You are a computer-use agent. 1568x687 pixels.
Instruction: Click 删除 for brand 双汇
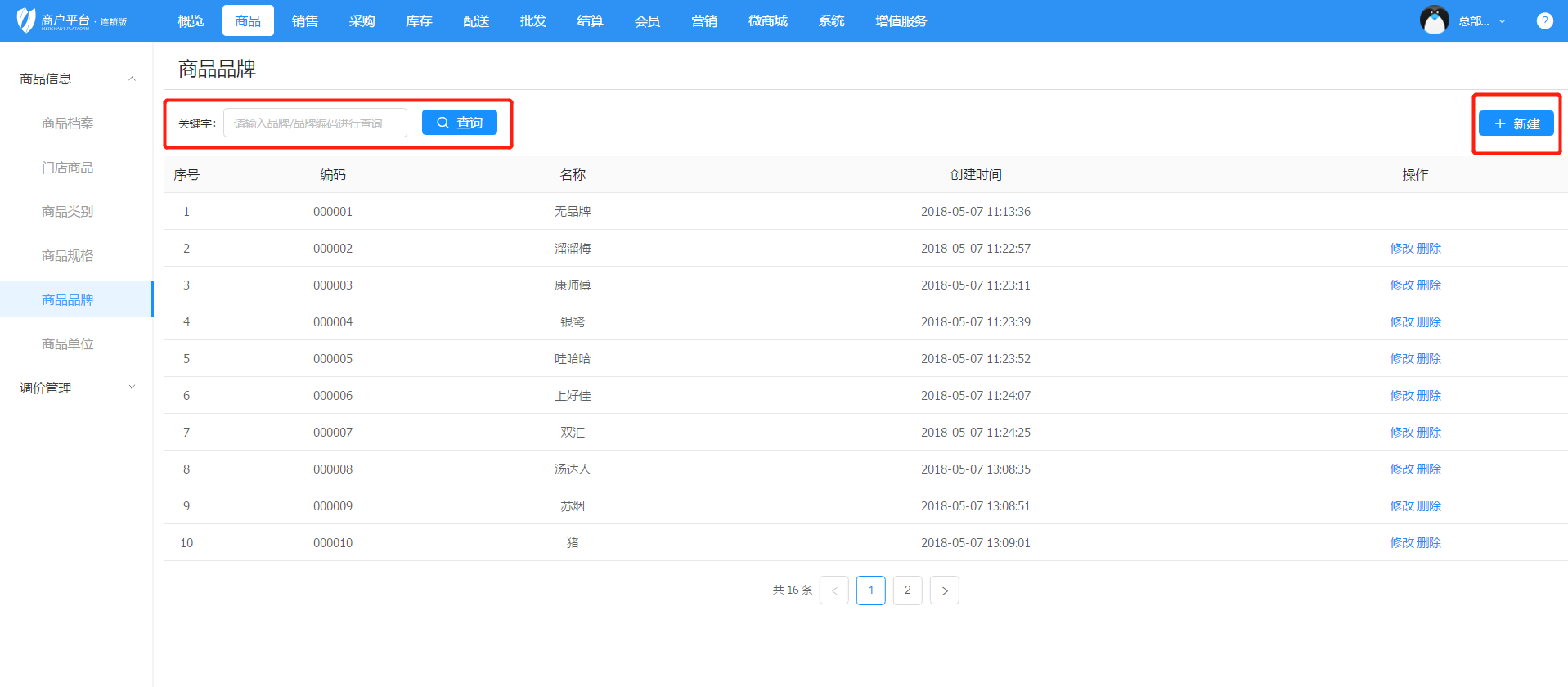click(1429, 433)
